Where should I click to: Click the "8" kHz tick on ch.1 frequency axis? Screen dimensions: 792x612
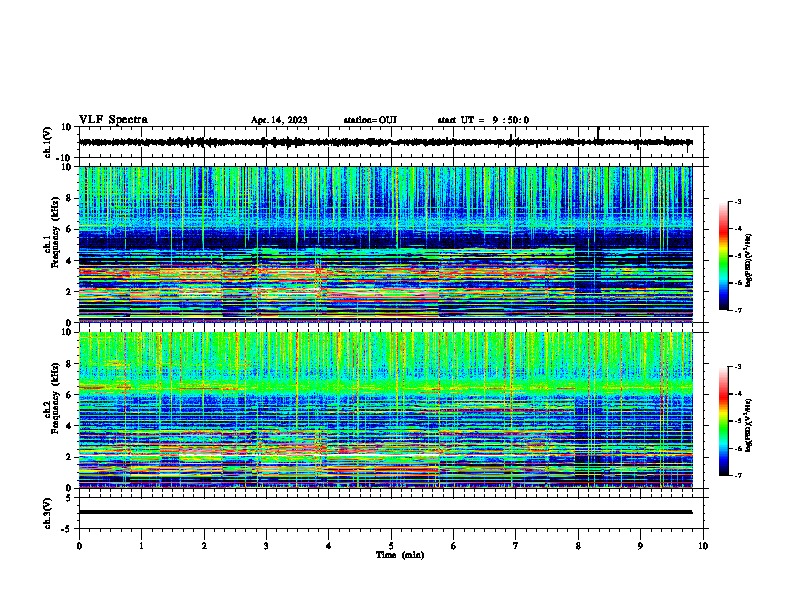(x=69, y=198)
